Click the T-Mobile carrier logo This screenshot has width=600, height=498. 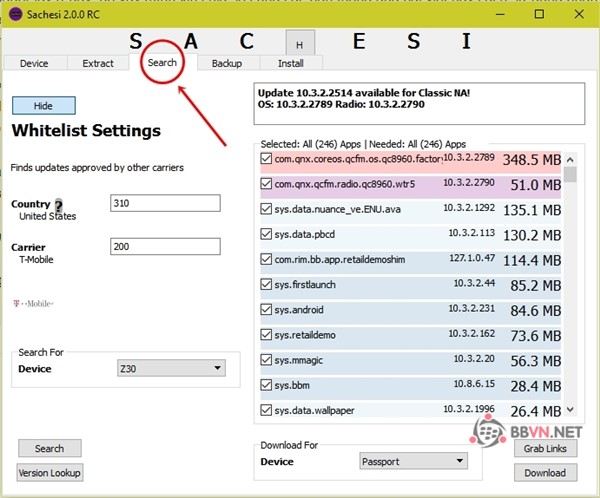[32, 303]
